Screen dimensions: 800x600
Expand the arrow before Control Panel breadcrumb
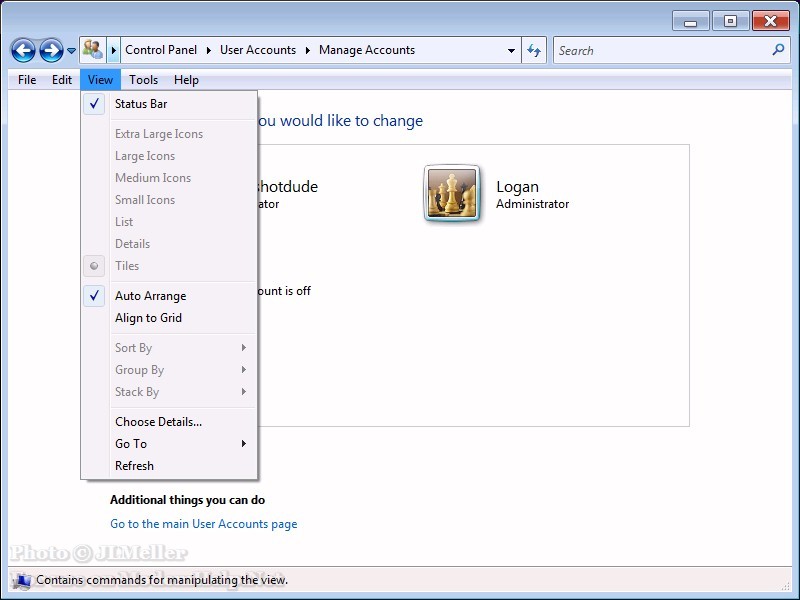point(114,51)
